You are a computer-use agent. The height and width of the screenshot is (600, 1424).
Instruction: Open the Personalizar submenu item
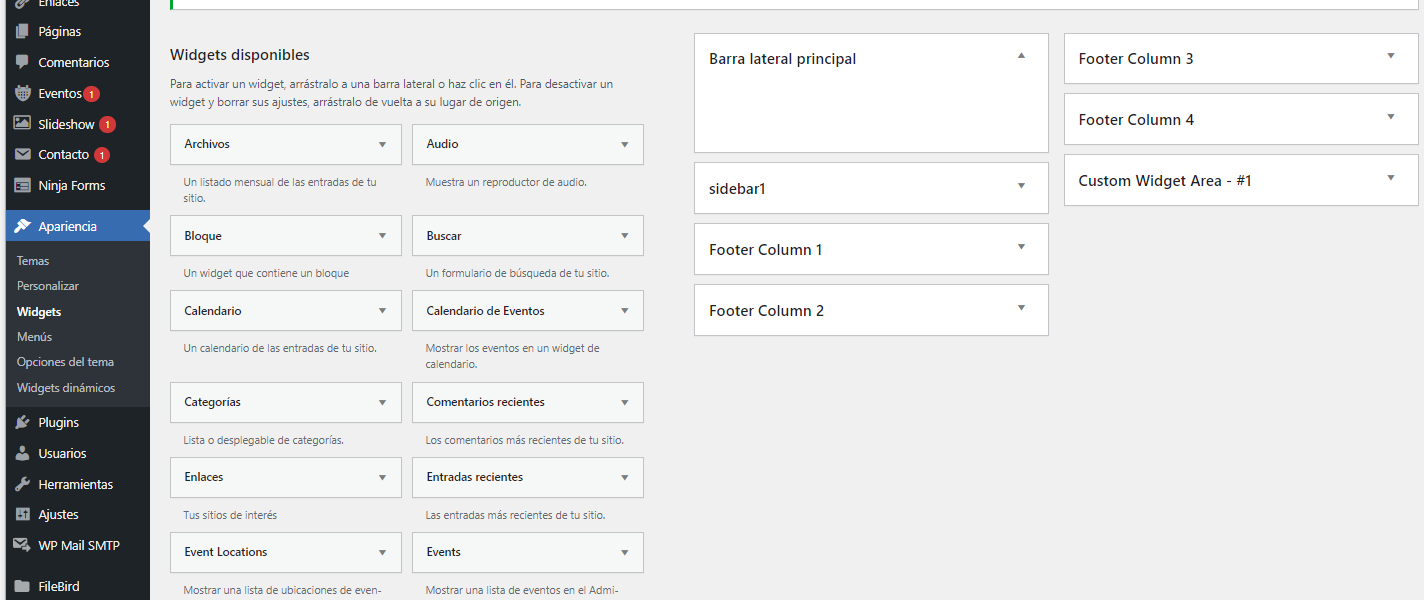click(48, 286)
